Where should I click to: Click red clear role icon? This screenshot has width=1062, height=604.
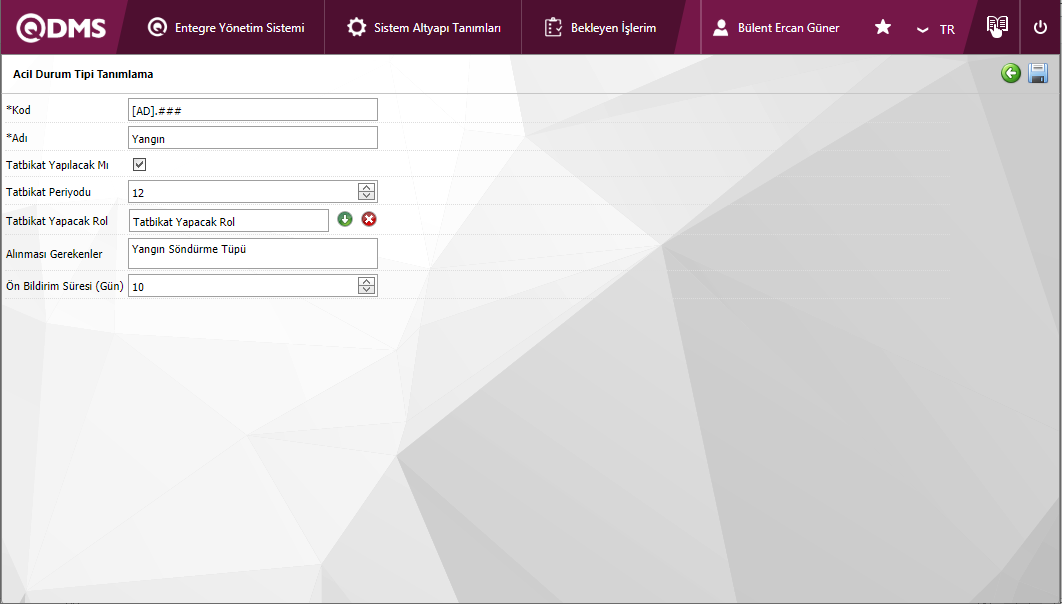coord(368,219)
